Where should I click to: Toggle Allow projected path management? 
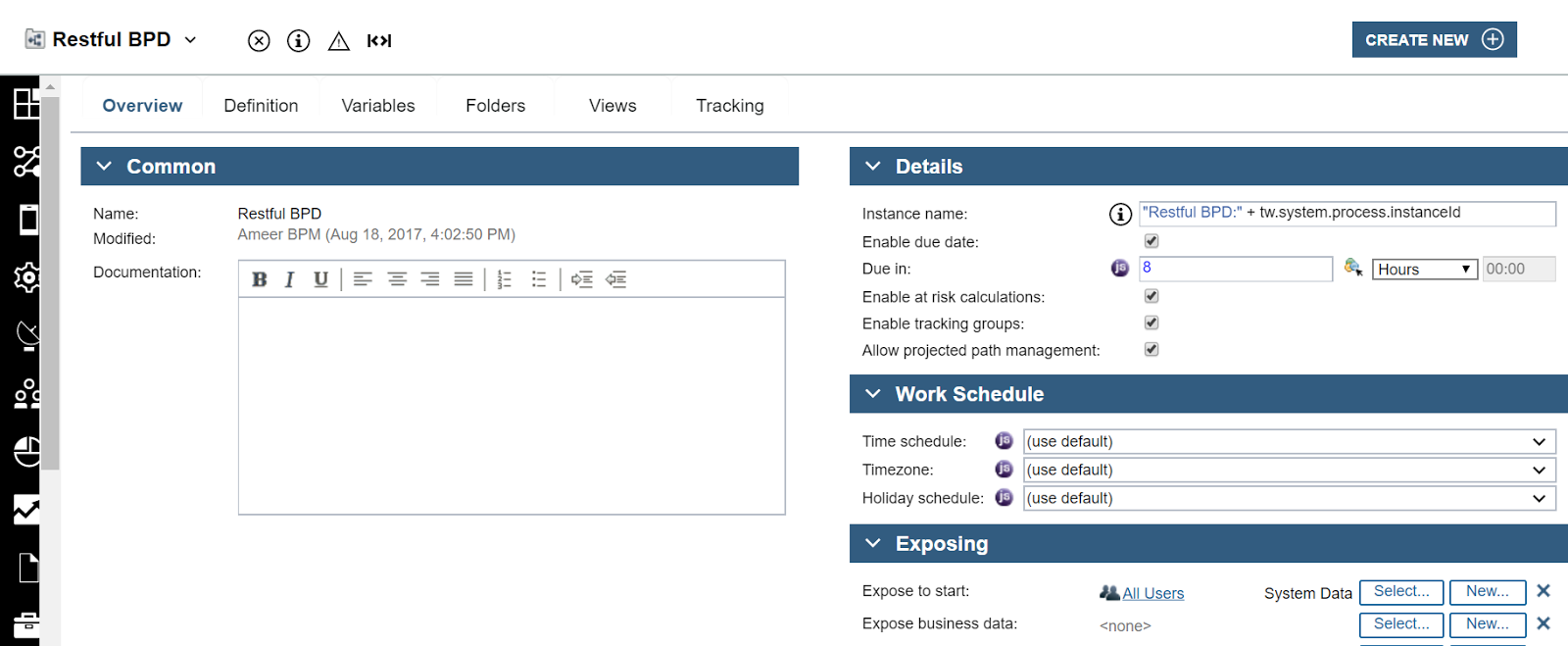(1151, 349)
